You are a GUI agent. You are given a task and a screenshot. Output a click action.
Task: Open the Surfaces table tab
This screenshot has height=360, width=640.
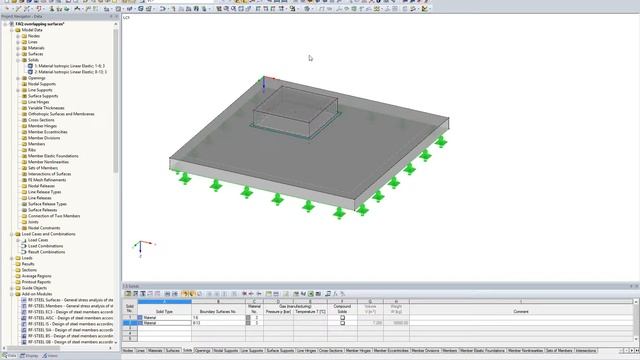172,351
